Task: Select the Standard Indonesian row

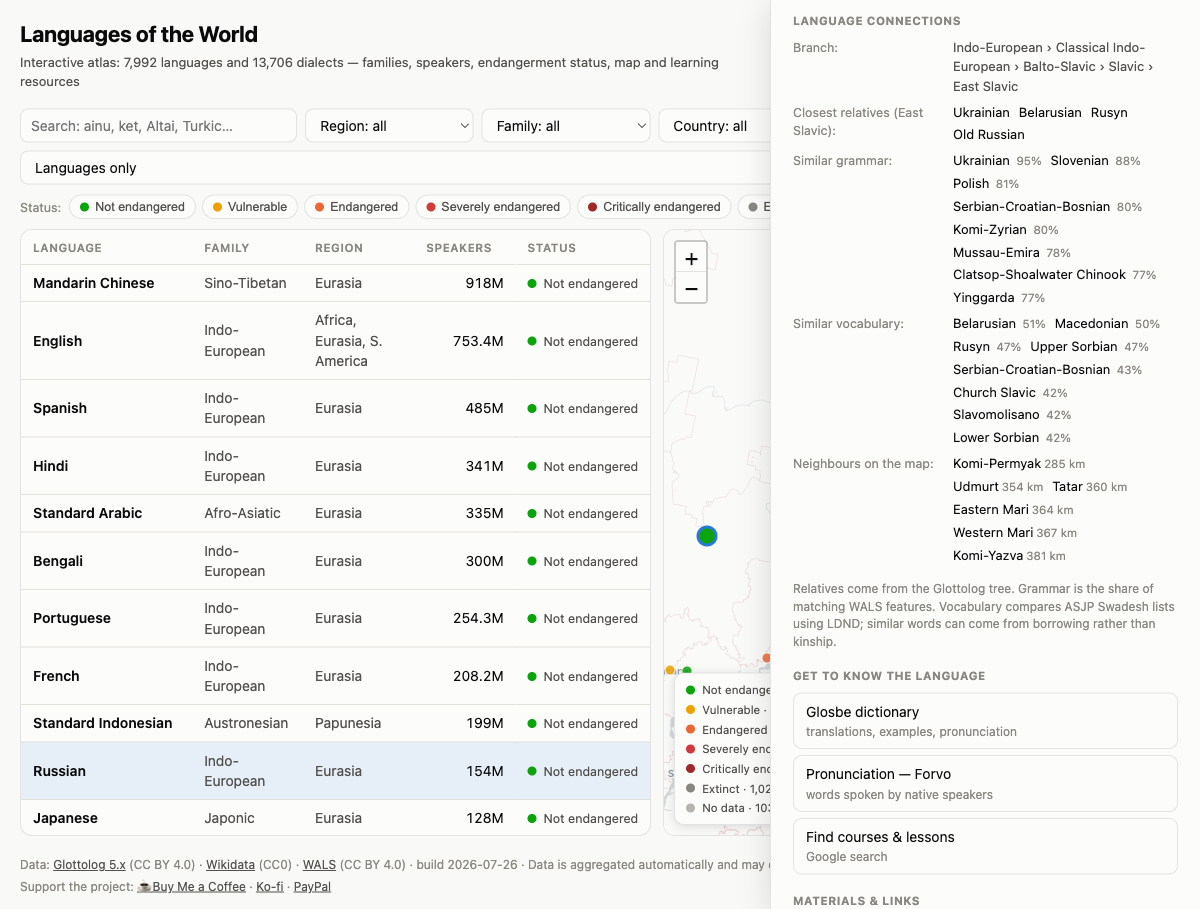Action: coord(336,723)
